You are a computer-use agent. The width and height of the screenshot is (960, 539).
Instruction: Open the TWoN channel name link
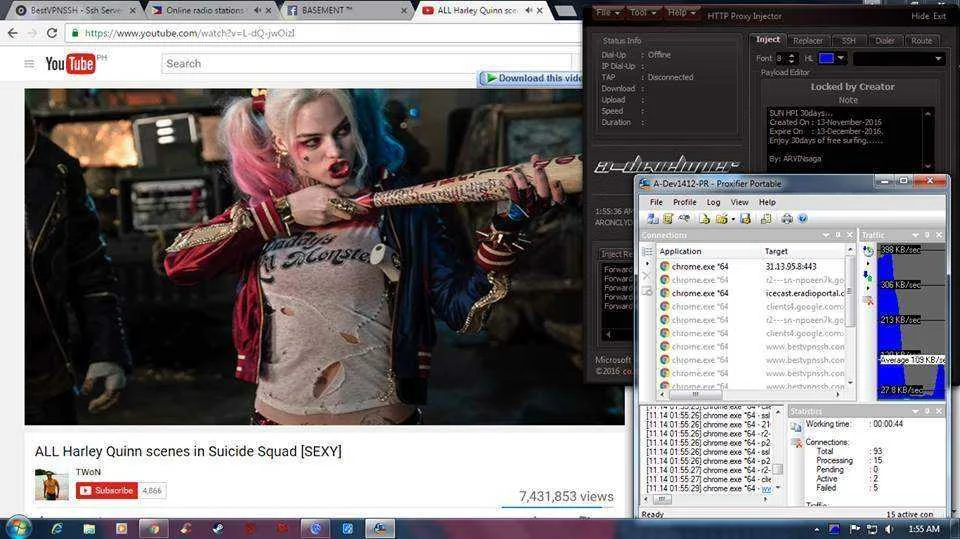coord(88,472)
